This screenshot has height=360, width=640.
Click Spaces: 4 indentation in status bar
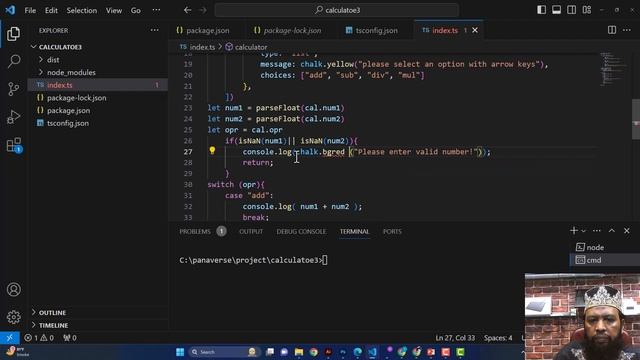(x=498, y=338)
